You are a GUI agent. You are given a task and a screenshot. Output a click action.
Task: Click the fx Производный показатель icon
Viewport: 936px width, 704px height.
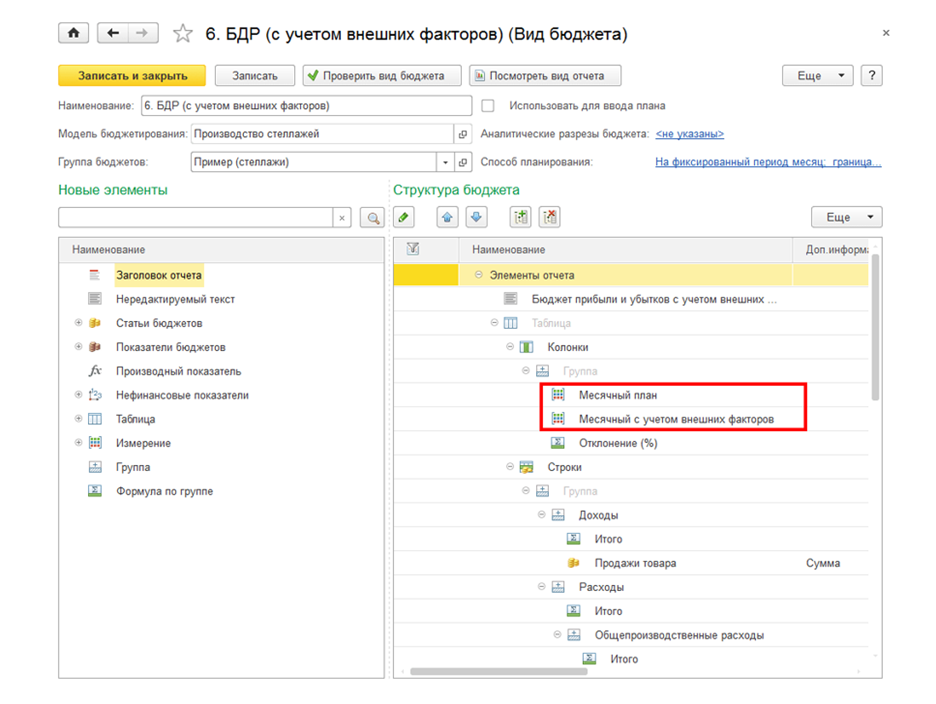(94, 371)
